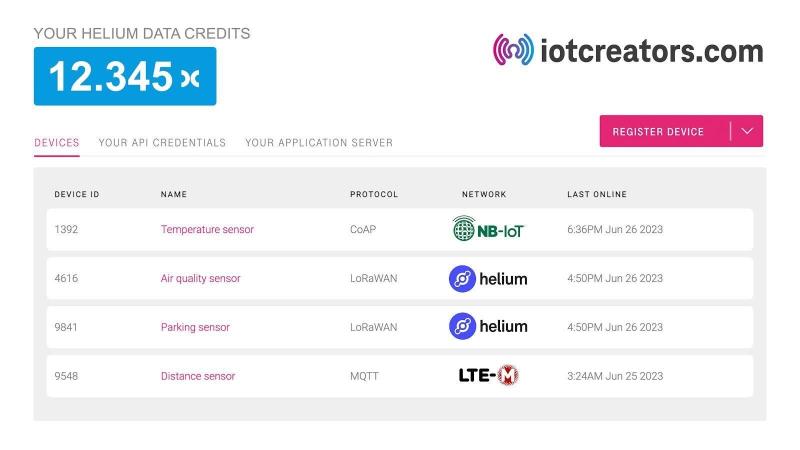Click the helium logo in Air quality row
Screen dimensions: 800x450
[488, 279]
